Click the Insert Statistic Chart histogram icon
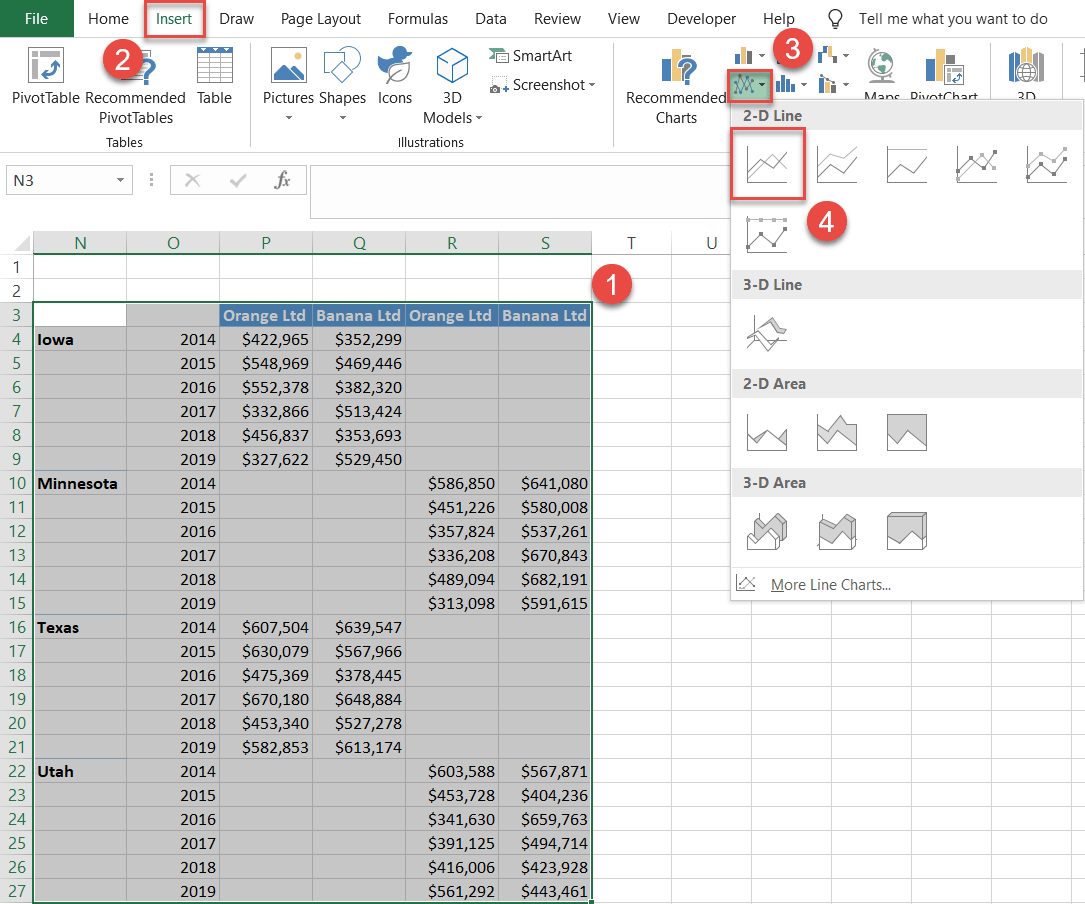The width and height of the screenshot is (1085, 904). coord(785,84)
